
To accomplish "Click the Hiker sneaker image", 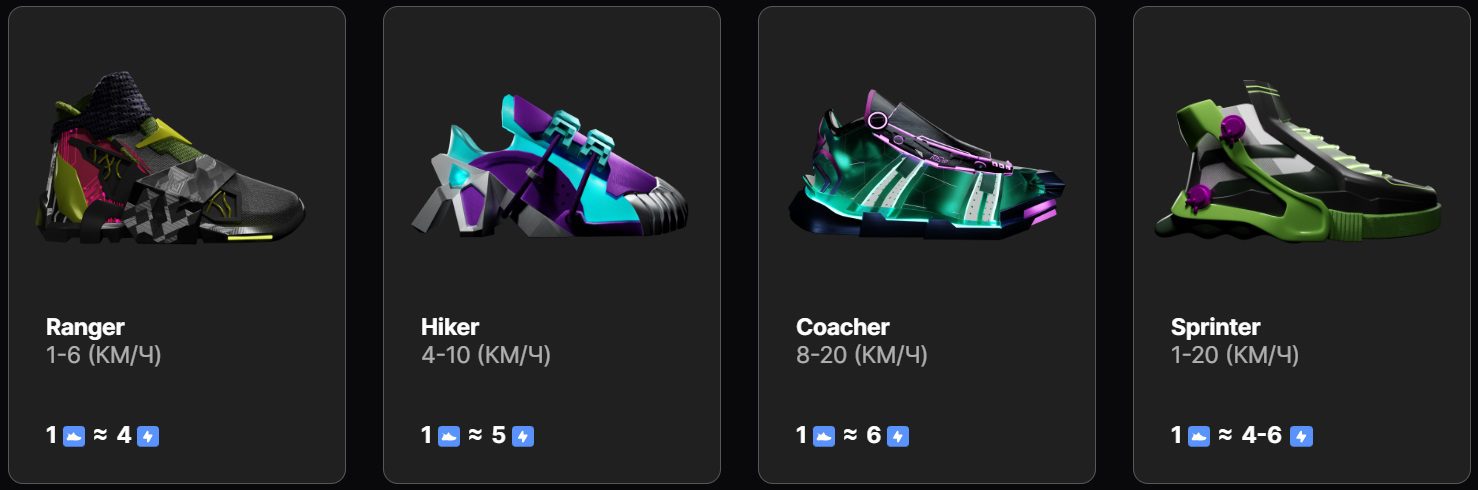I will pos(549,166).
